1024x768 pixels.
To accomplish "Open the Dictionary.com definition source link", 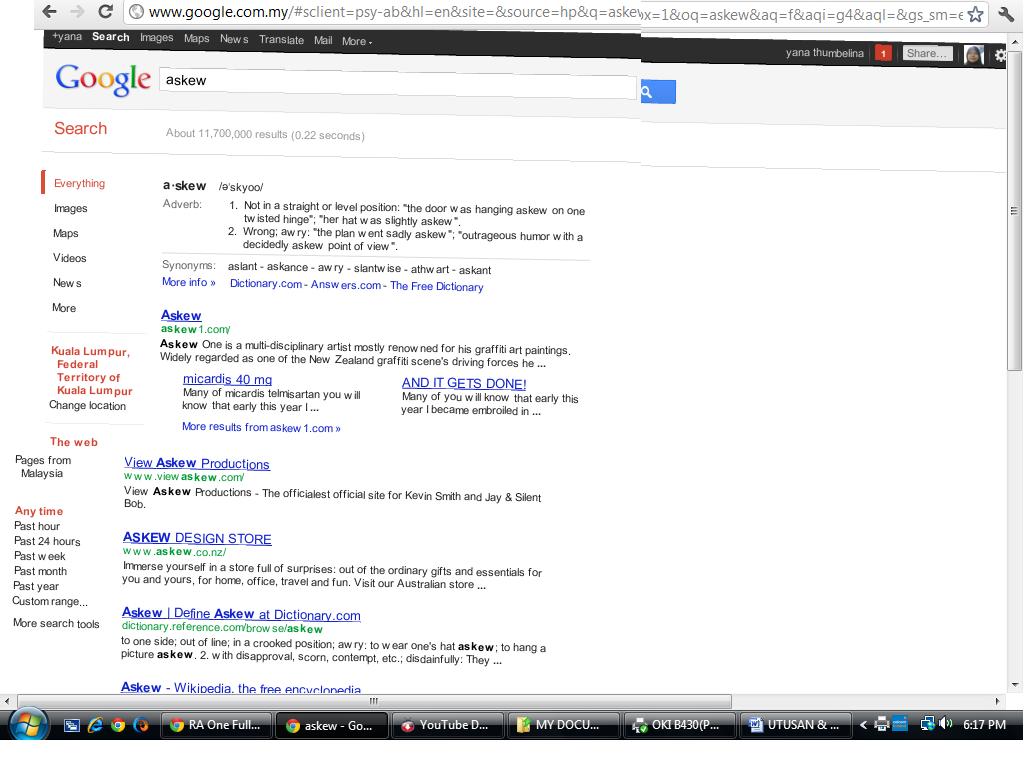I will (x=266, y=284).
